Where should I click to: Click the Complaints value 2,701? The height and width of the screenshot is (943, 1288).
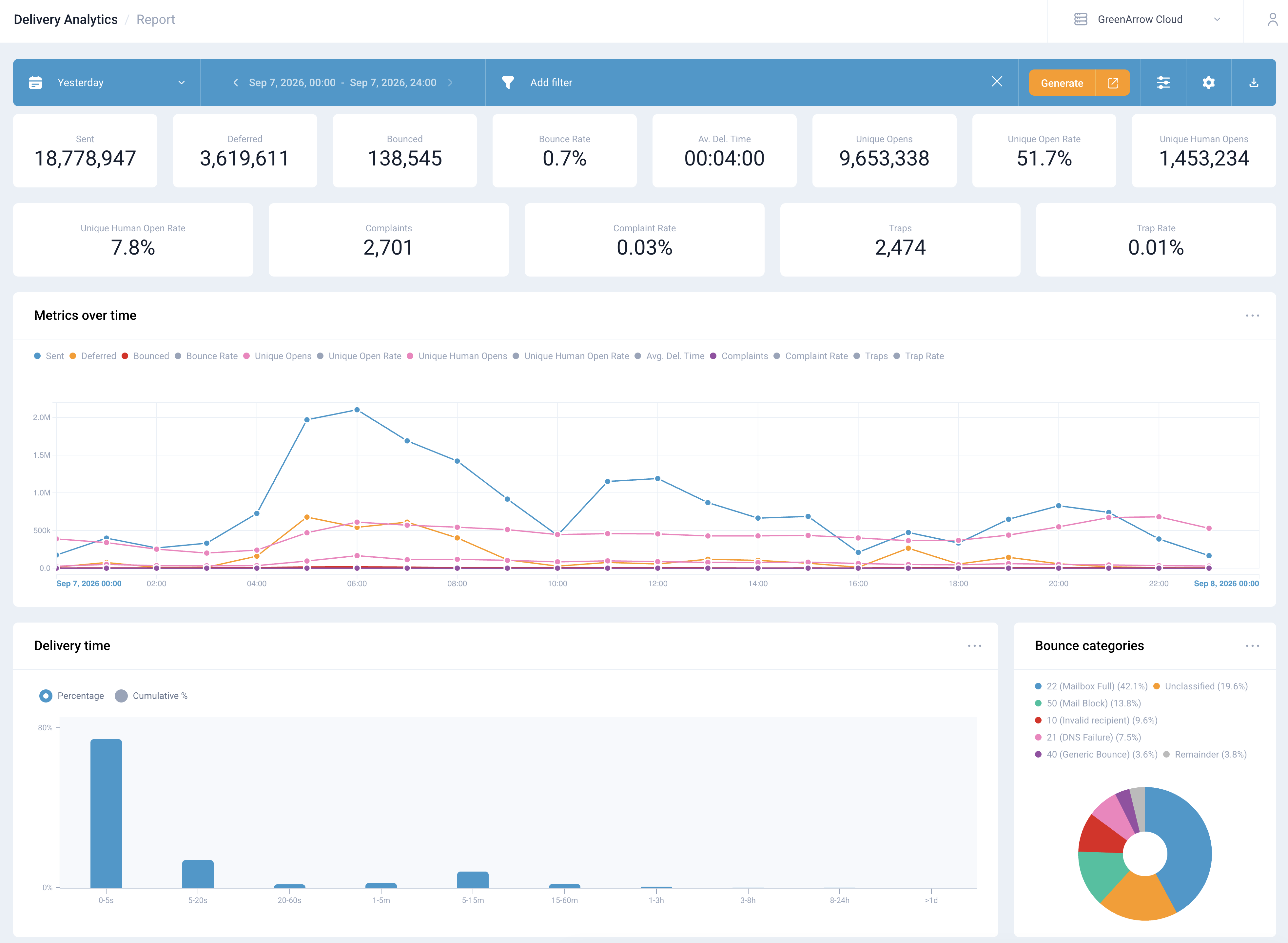pos(388,248)
